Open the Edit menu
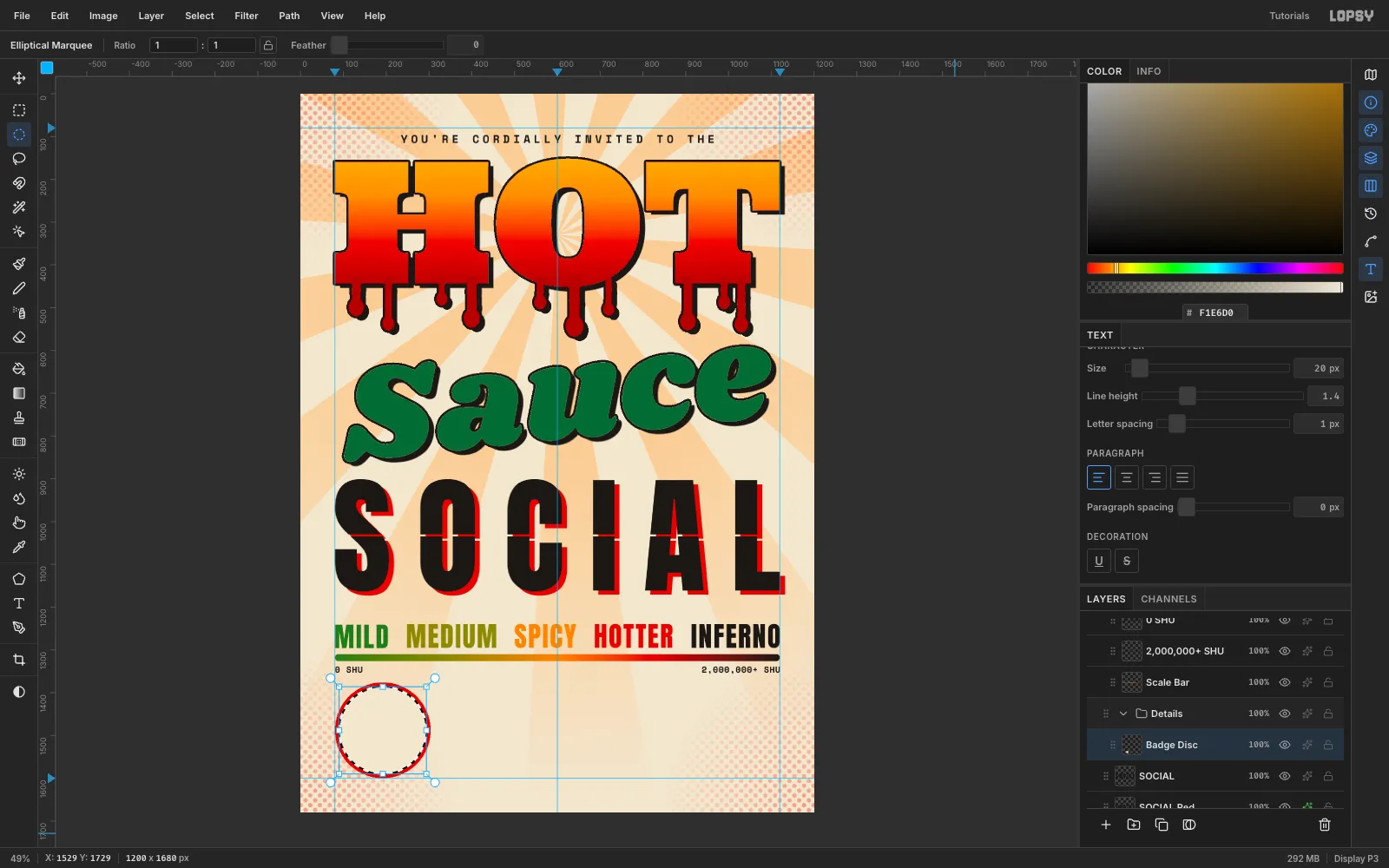 pyautogui.click(x=60, y=16)
